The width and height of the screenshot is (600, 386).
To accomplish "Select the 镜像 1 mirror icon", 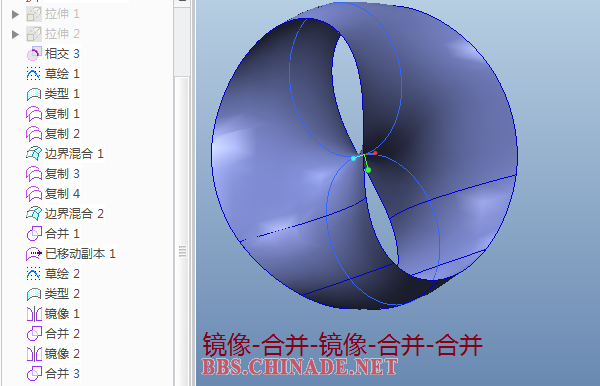I will 34,314.
